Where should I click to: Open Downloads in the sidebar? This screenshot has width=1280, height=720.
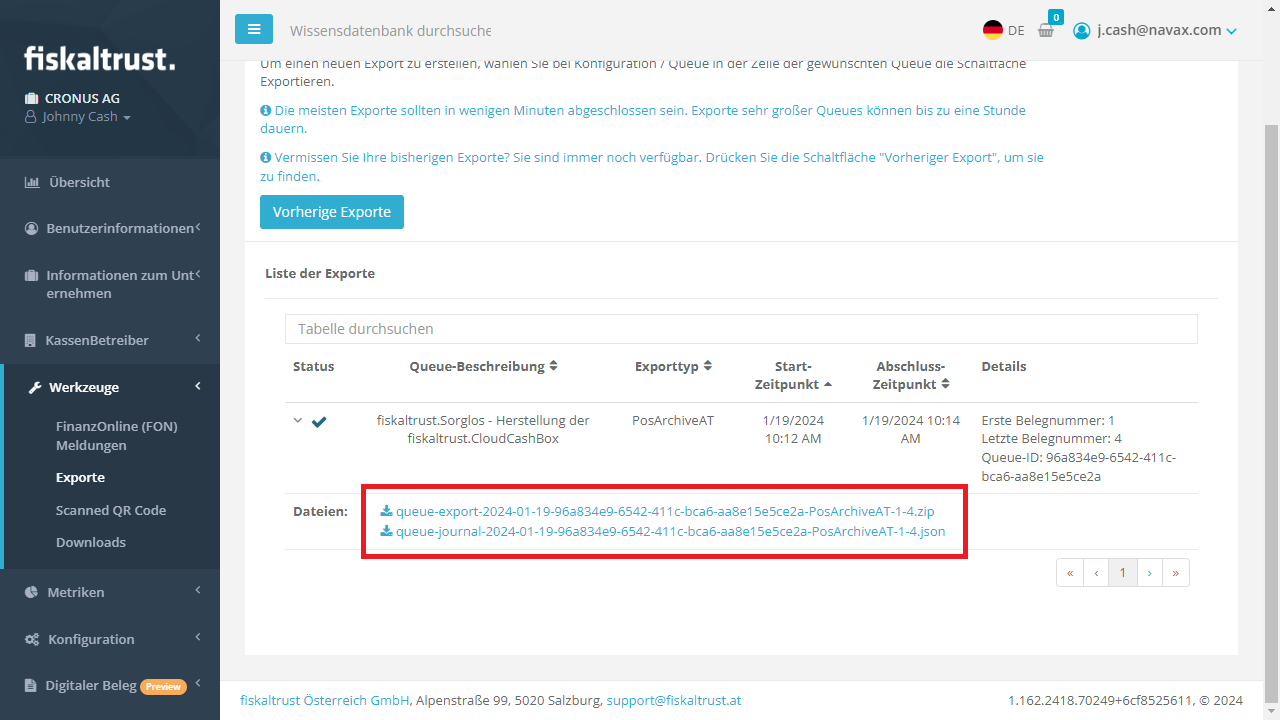(91, 542)
